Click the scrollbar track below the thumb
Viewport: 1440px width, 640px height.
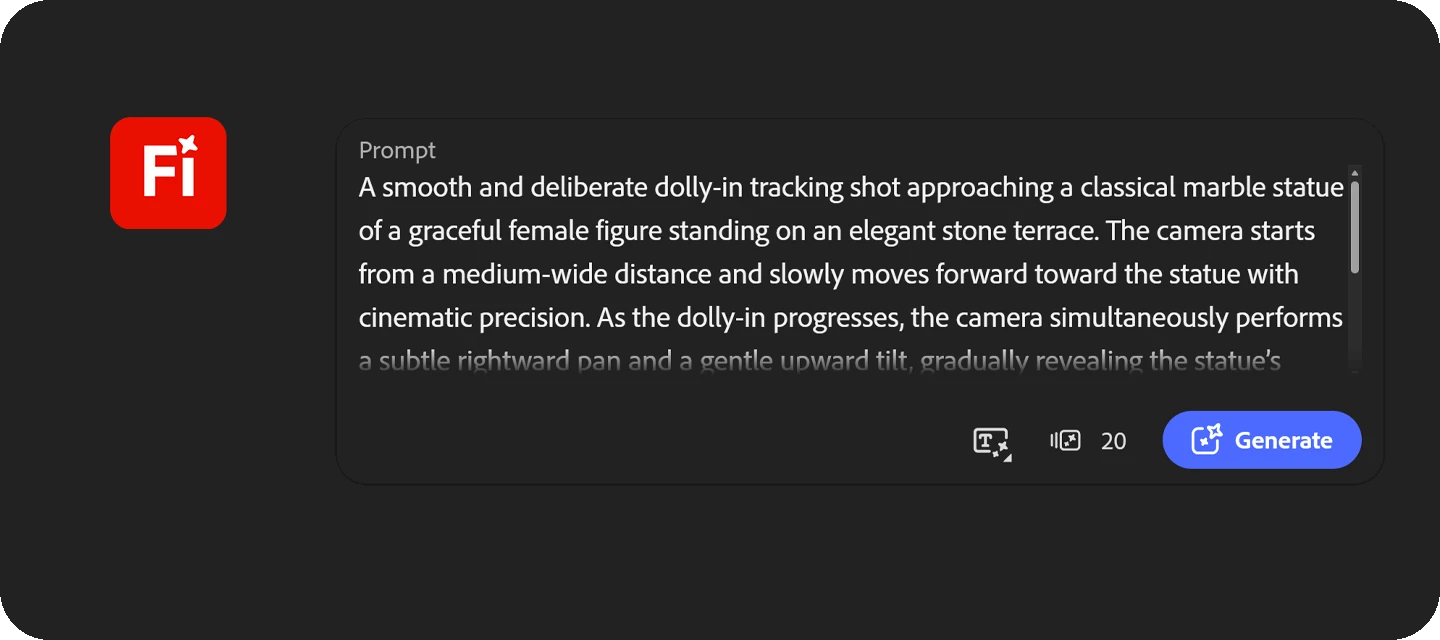coord(1355,320)
